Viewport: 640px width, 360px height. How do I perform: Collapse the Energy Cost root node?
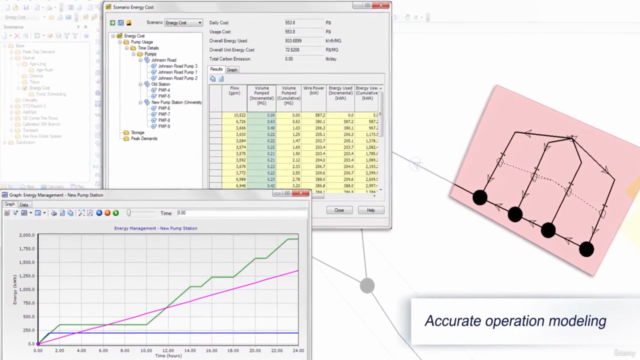[x=113, y=36]
